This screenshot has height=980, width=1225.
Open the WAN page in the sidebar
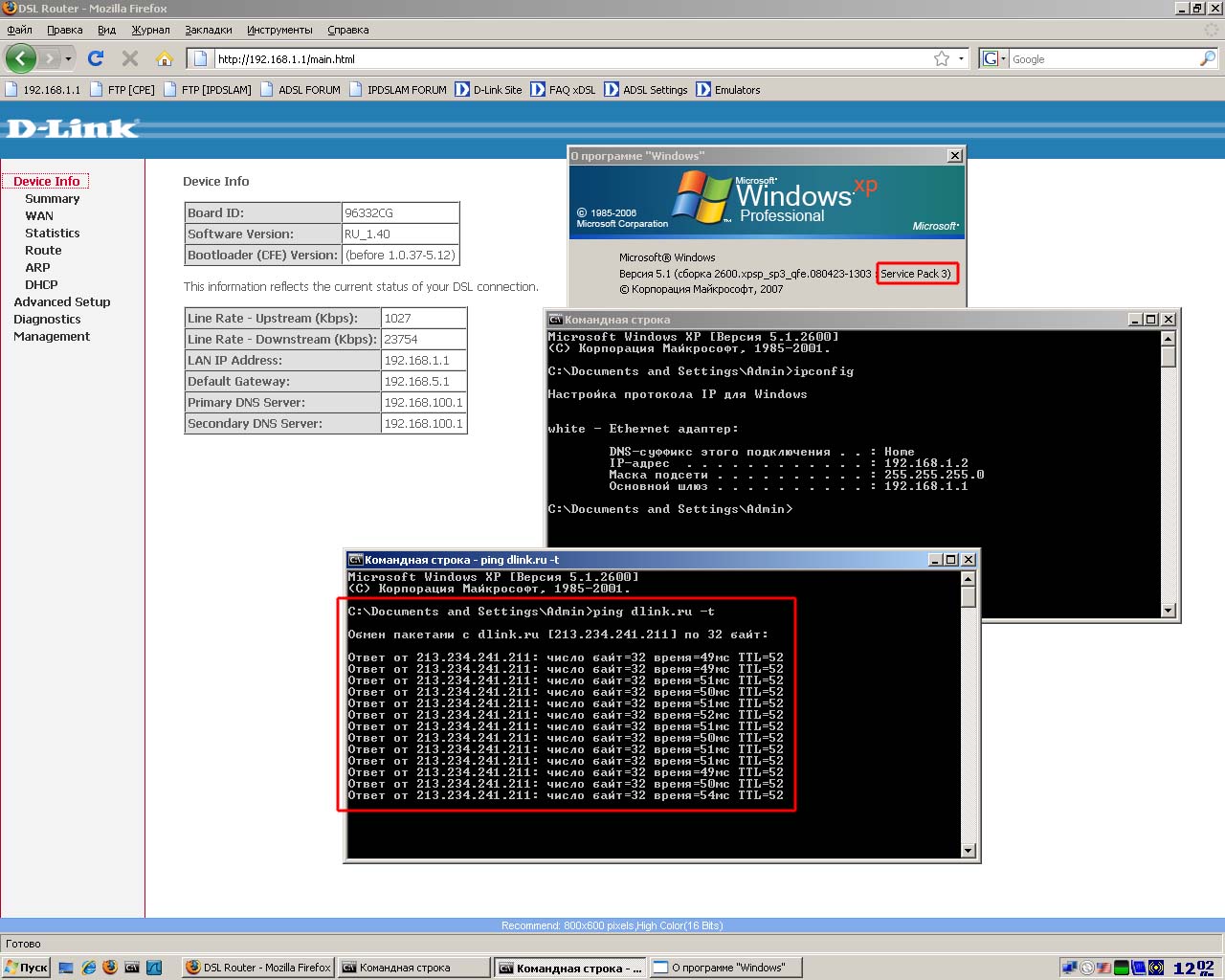pos(39,216)
